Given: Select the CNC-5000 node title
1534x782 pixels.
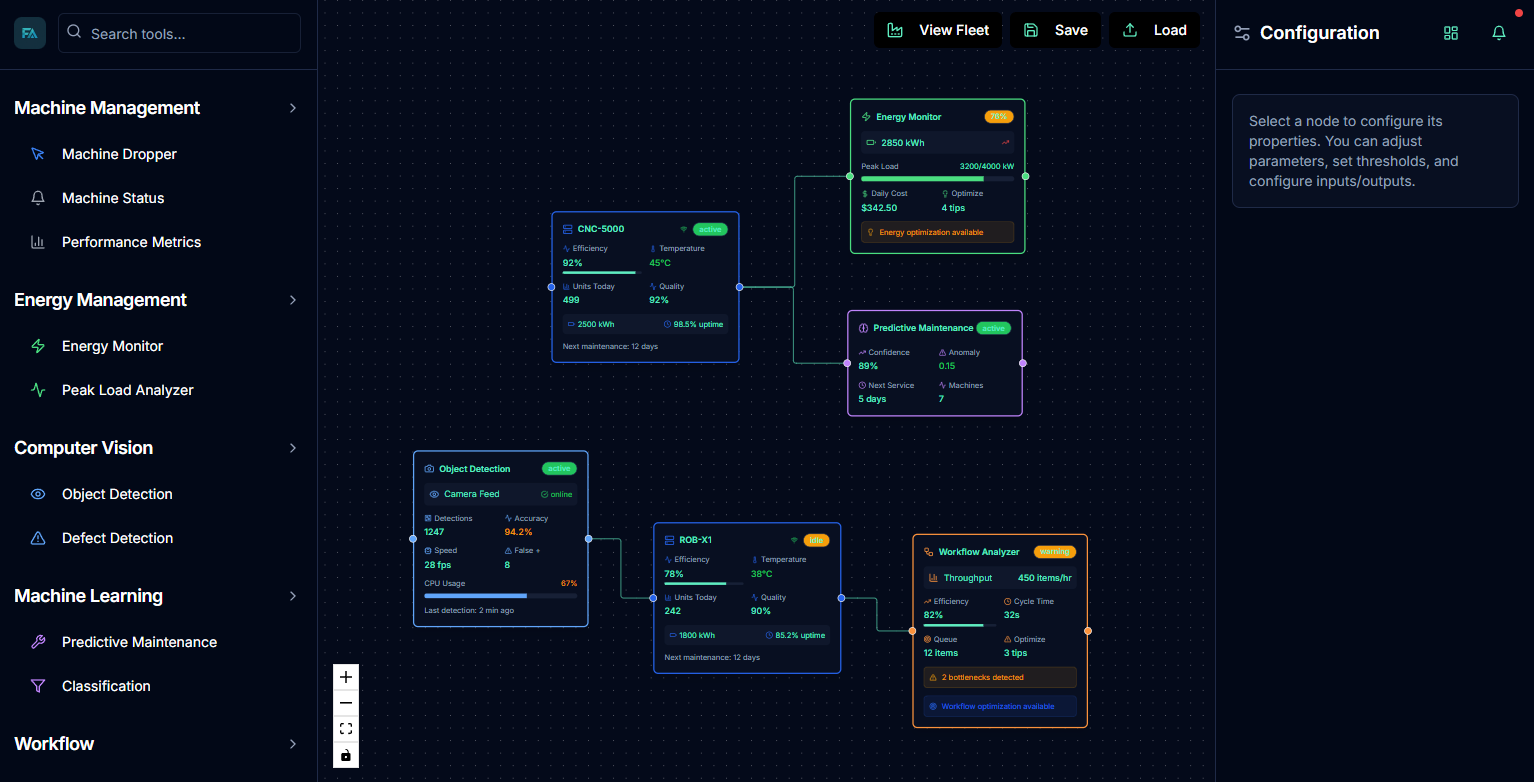Looking at the screenshot, I should 600,229.
